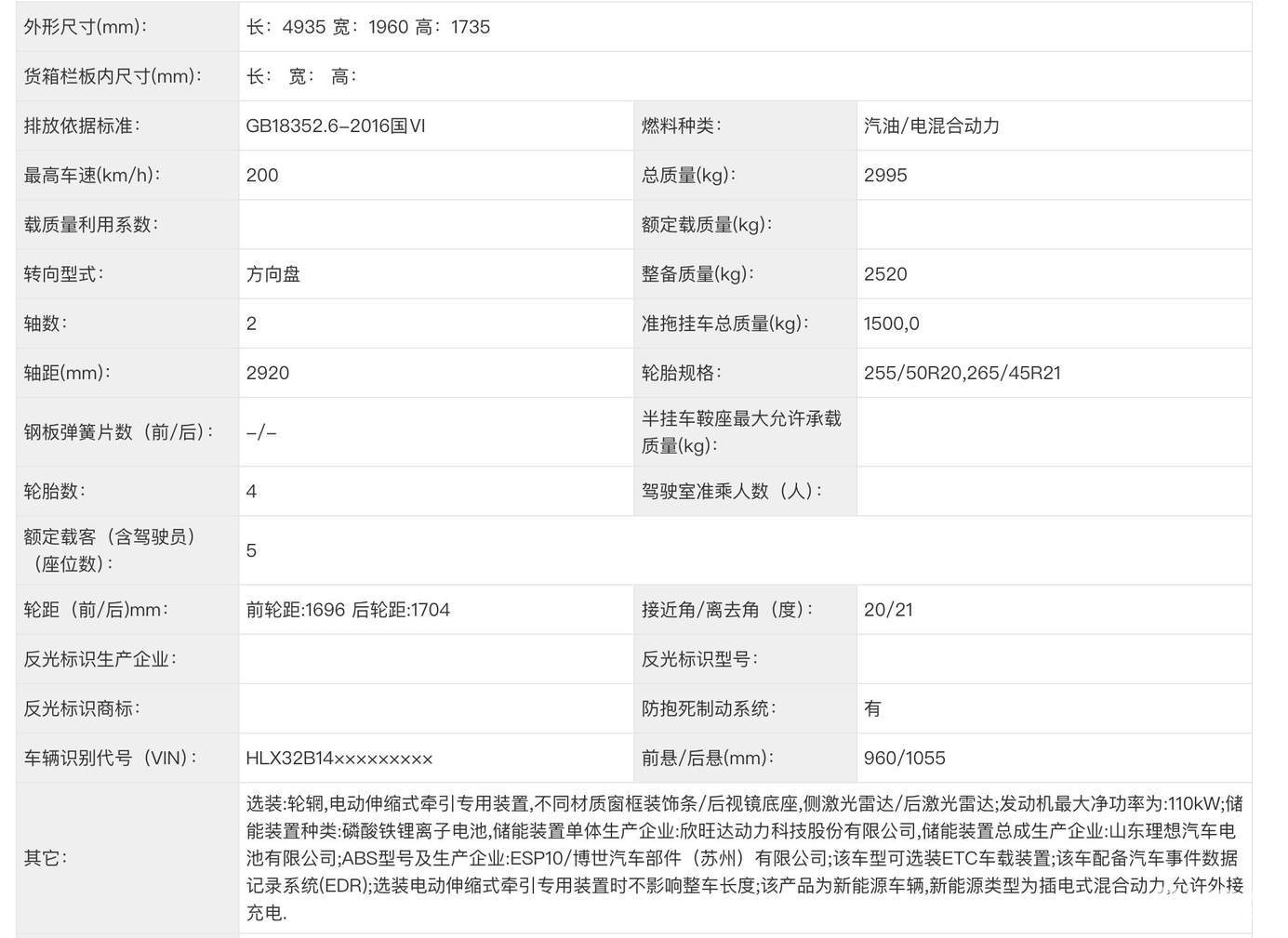Click the 钢板弹簧片数（前/后） label
Viewport: 1288px width, 938px height.
[119, 432]
